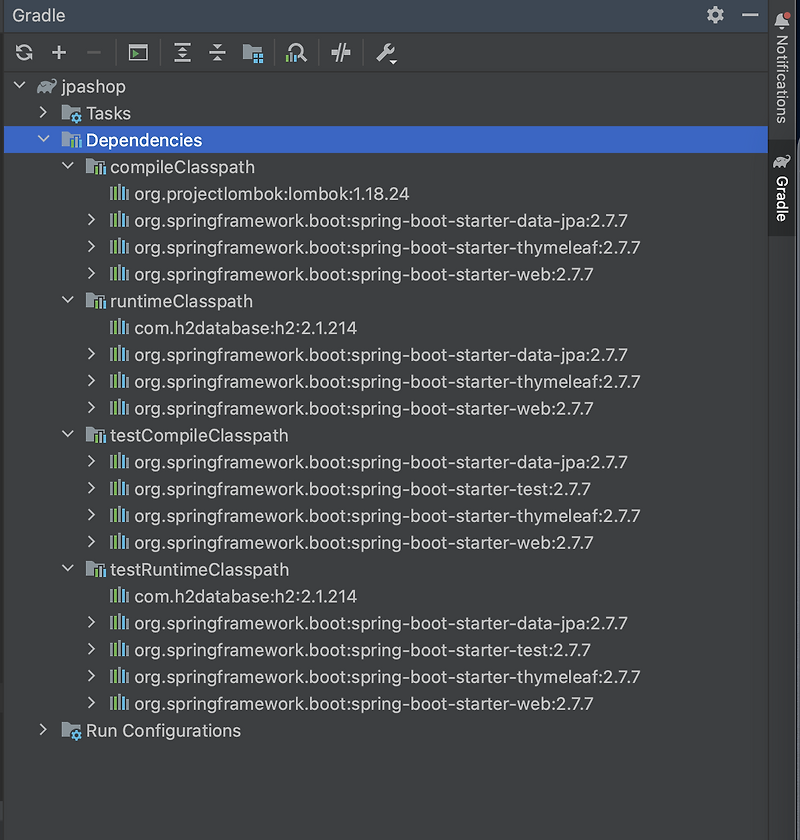The height and width of the screenshot is (840, 800).
Task: Attach a new Gradle project with plus icon
Action: point(58,52)
